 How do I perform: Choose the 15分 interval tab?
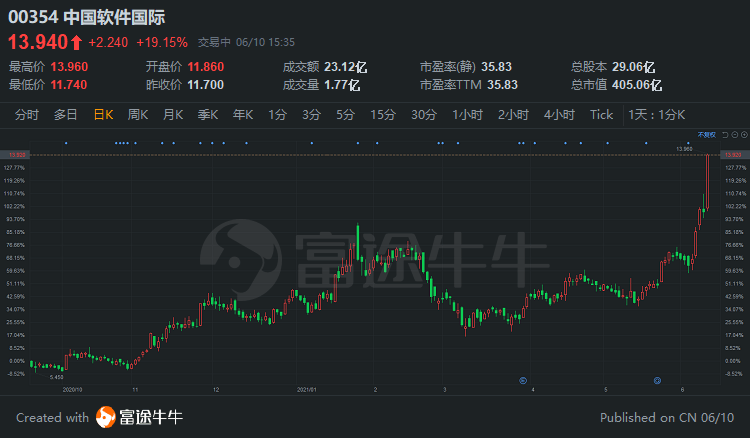(x=383, y=115)
